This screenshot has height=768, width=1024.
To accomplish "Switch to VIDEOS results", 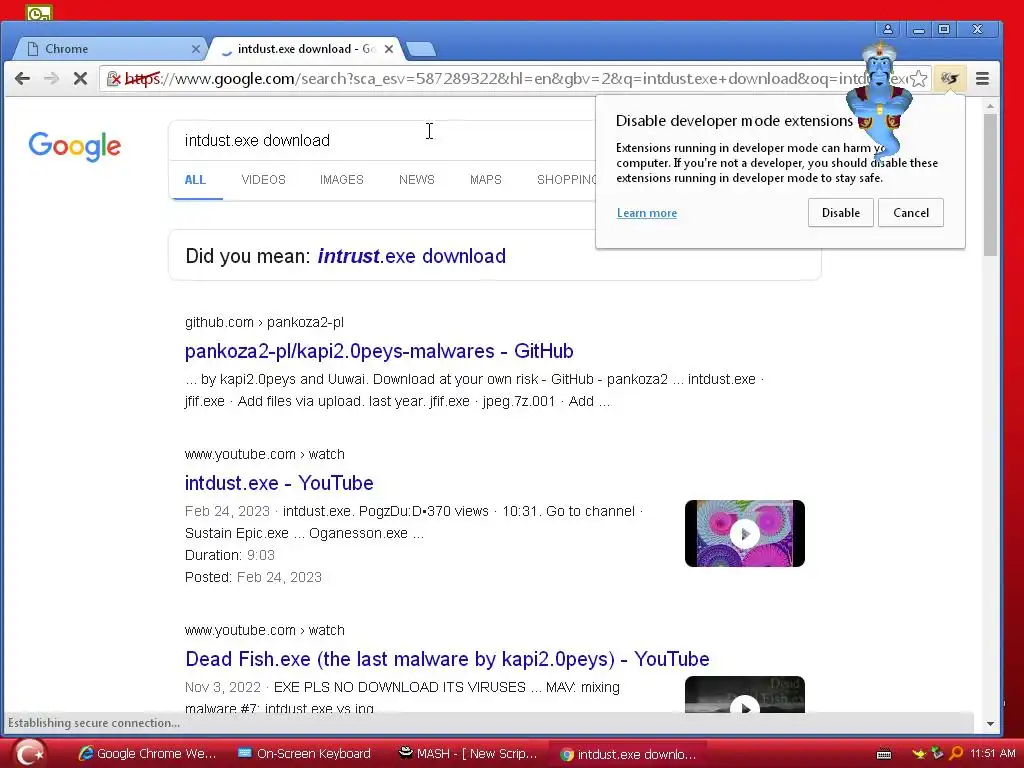I will coord(263,180).
